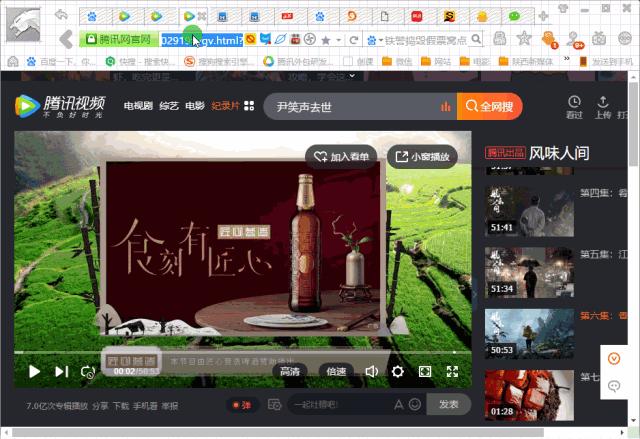Click the Tencent Video logo

[x=60, y=106]
